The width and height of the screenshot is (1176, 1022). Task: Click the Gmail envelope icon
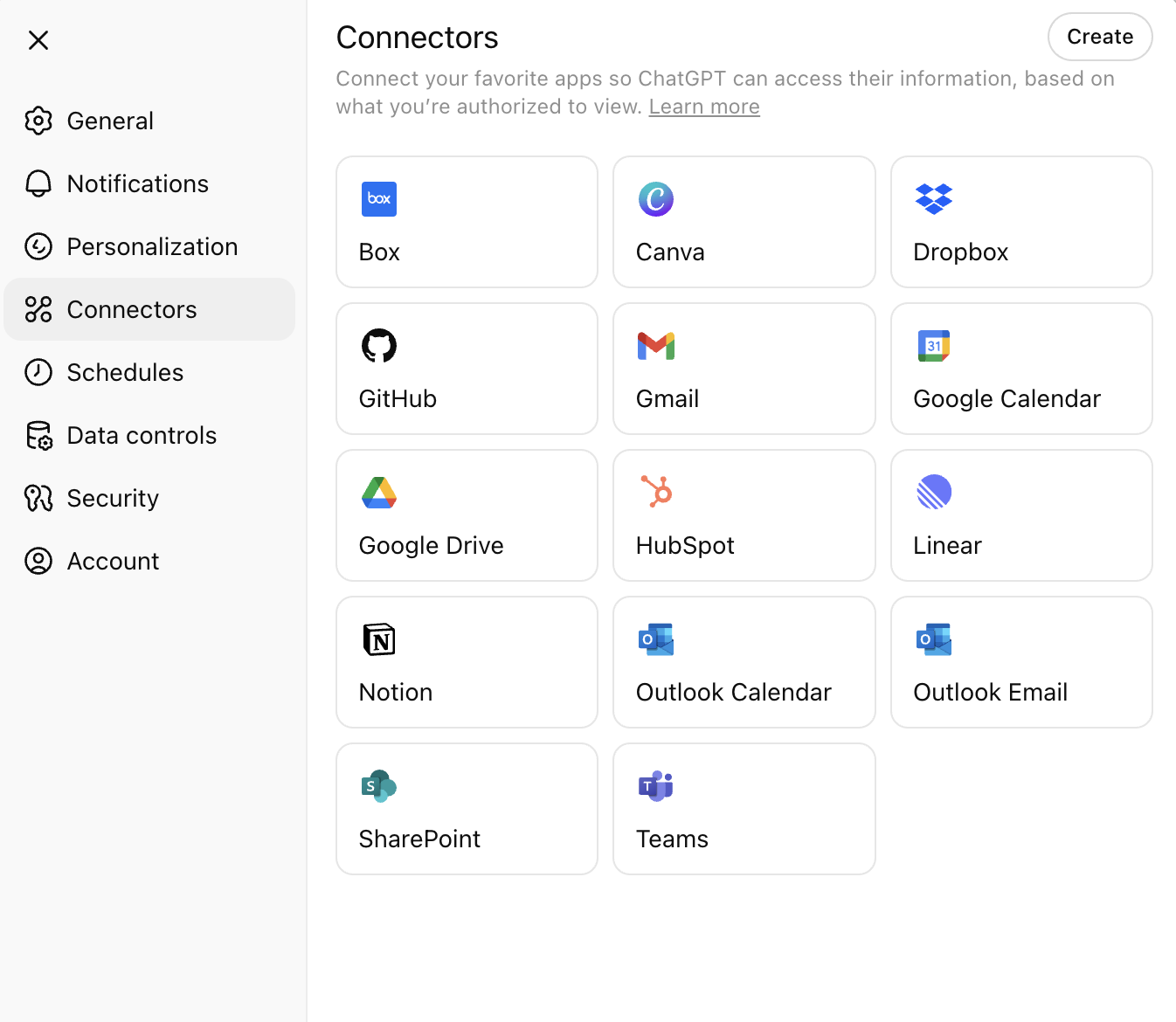656,346
